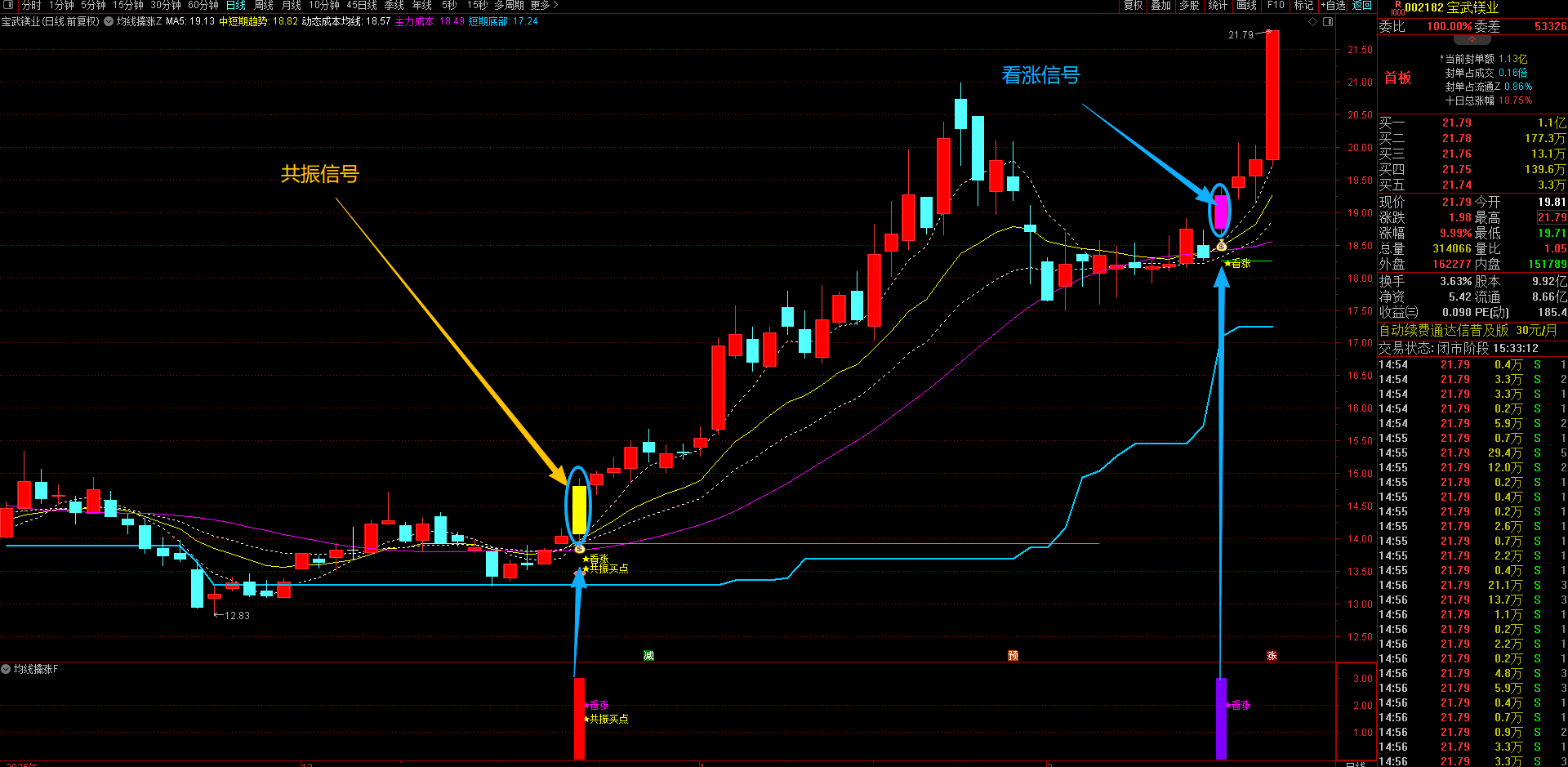Click the 买三 bid price 21.76
The width and height of the screenshot is (1568, 767).
coord(1456,154)
